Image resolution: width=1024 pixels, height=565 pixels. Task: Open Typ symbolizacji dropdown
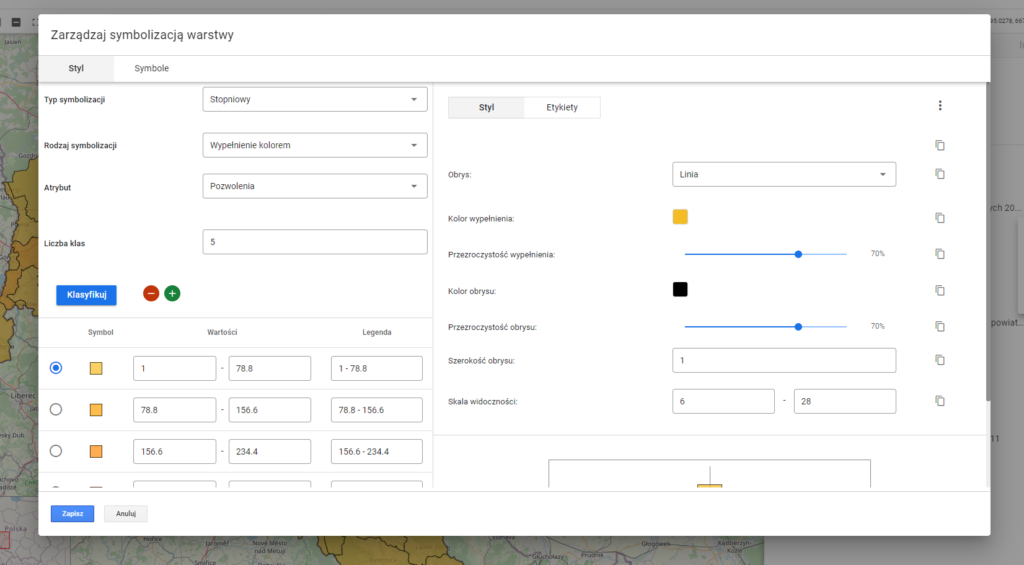(314, 100)
